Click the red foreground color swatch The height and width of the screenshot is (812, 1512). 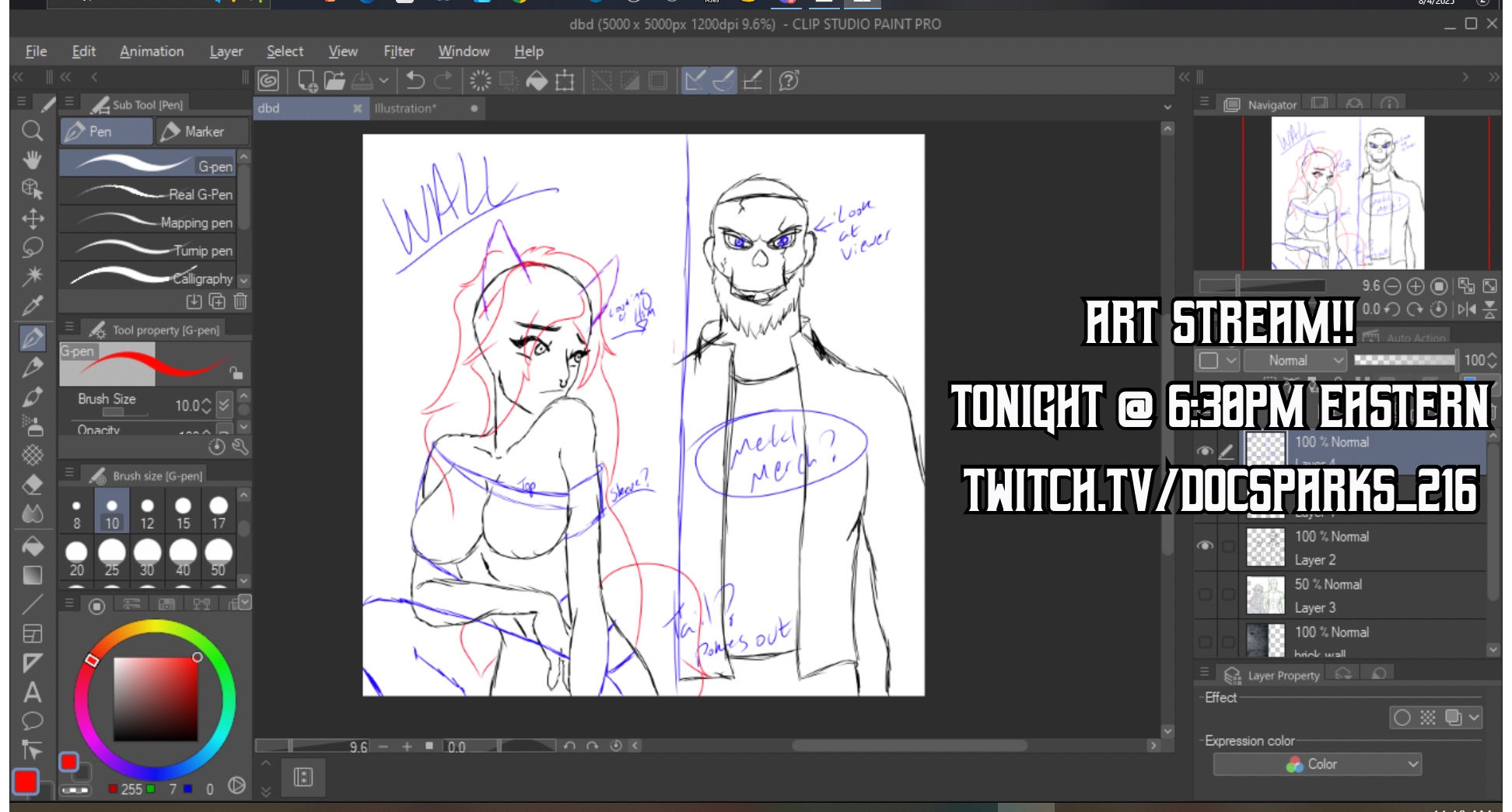(x=26, y=781)
